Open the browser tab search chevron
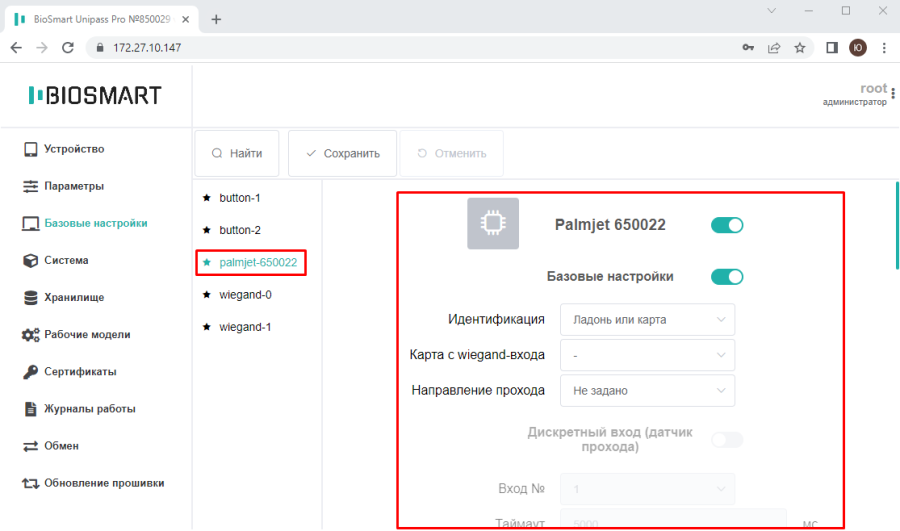This screenshot has width=900, height=531. click(771, 11)
